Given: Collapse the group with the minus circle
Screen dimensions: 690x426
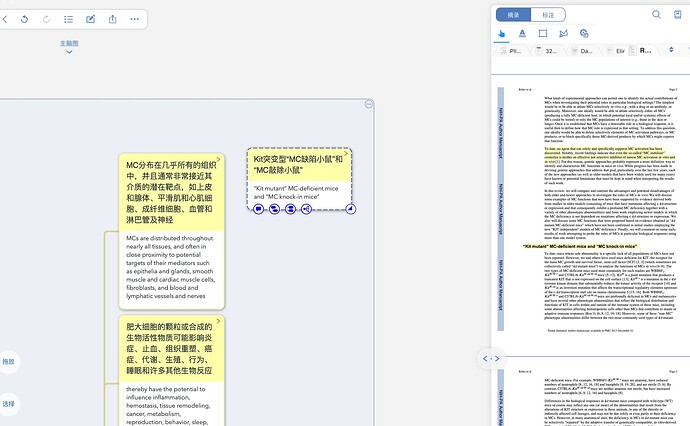Looking at the screenshot, I should 369,104.
